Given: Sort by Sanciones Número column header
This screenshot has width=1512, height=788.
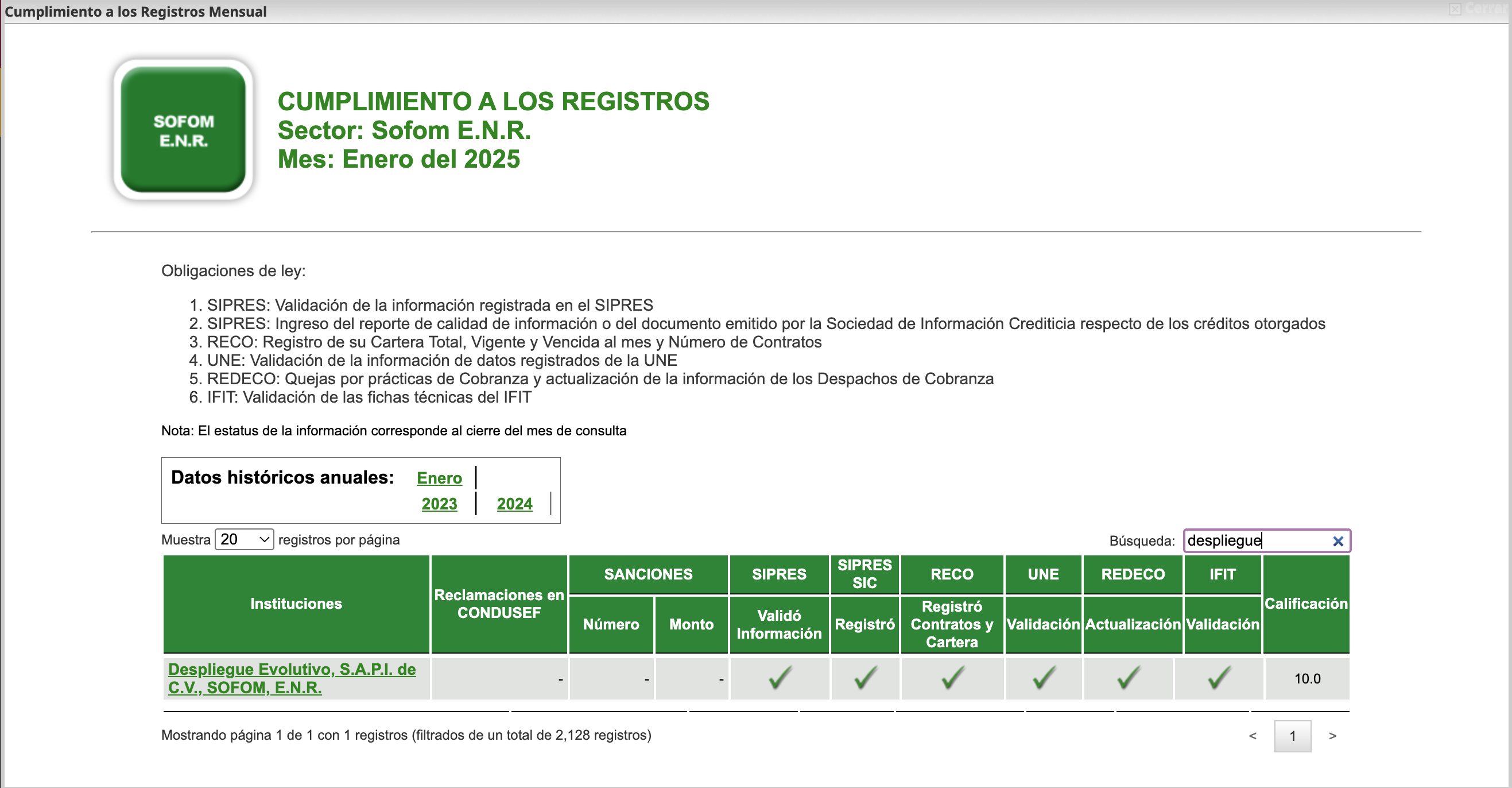Looking at the screenshot, I should point(611,624).
